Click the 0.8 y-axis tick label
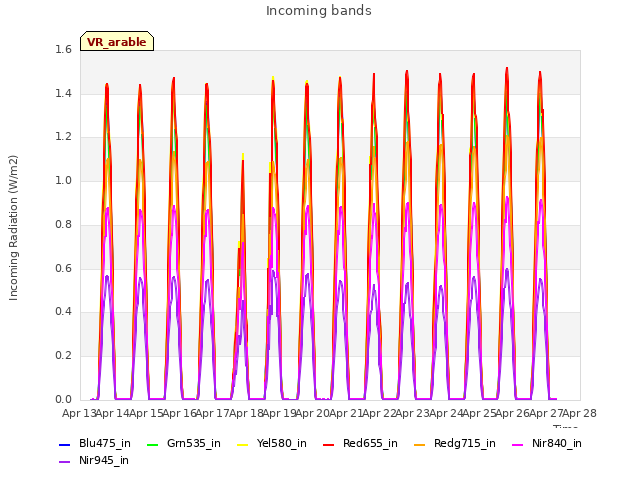 pyautogui.click(x=63, y=224)
